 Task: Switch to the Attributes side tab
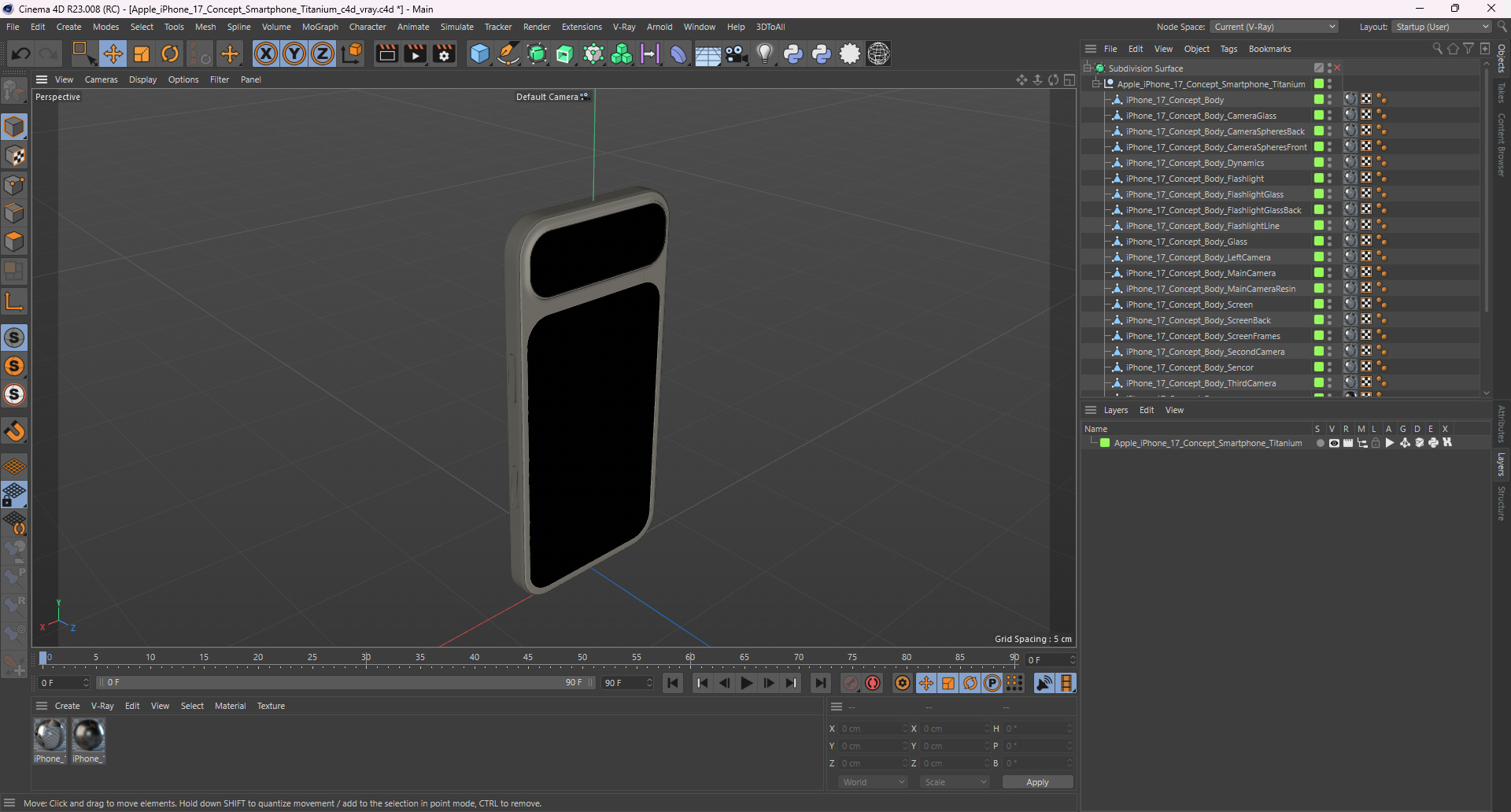pos(1502,424)
